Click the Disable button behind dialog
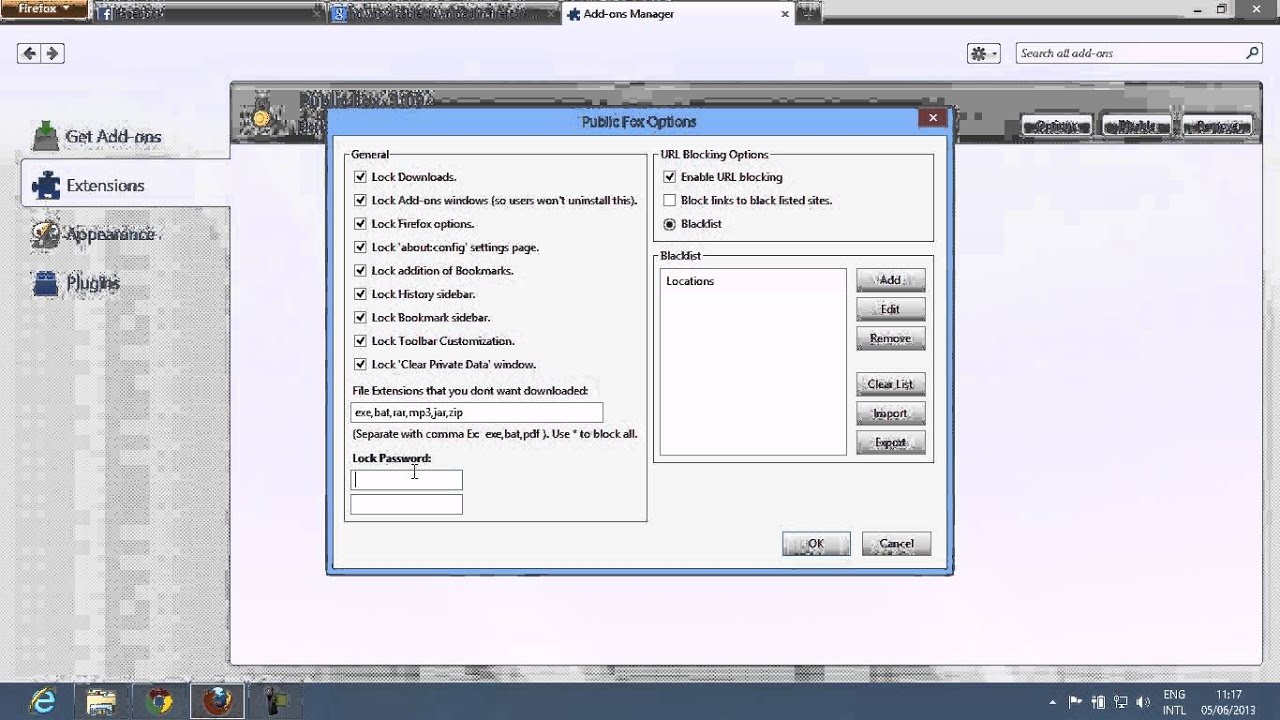Image resolution: width=1280 pixels, height=720 pixels. tap(1137, 126)
